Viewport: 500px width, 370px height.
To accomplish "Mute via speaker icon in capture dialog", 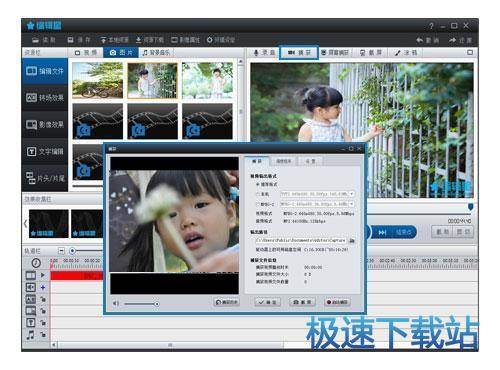I will pyautogui.click(x=116, y=303).
